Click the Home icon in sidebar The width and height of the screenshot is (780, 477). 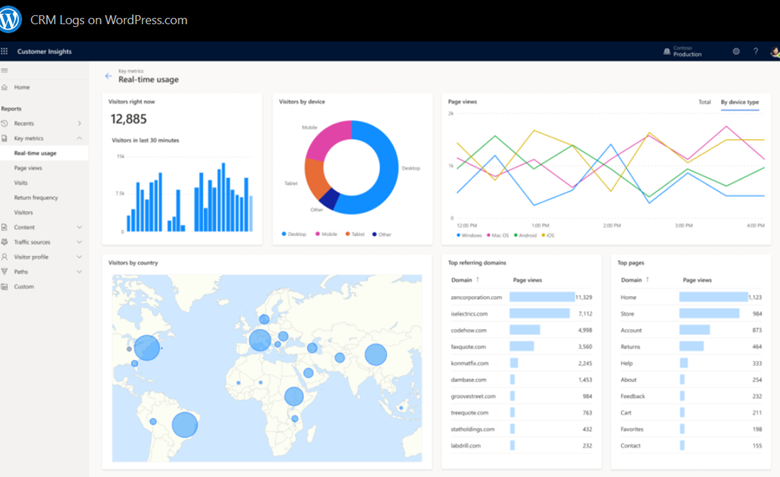(x=4, y=87)
